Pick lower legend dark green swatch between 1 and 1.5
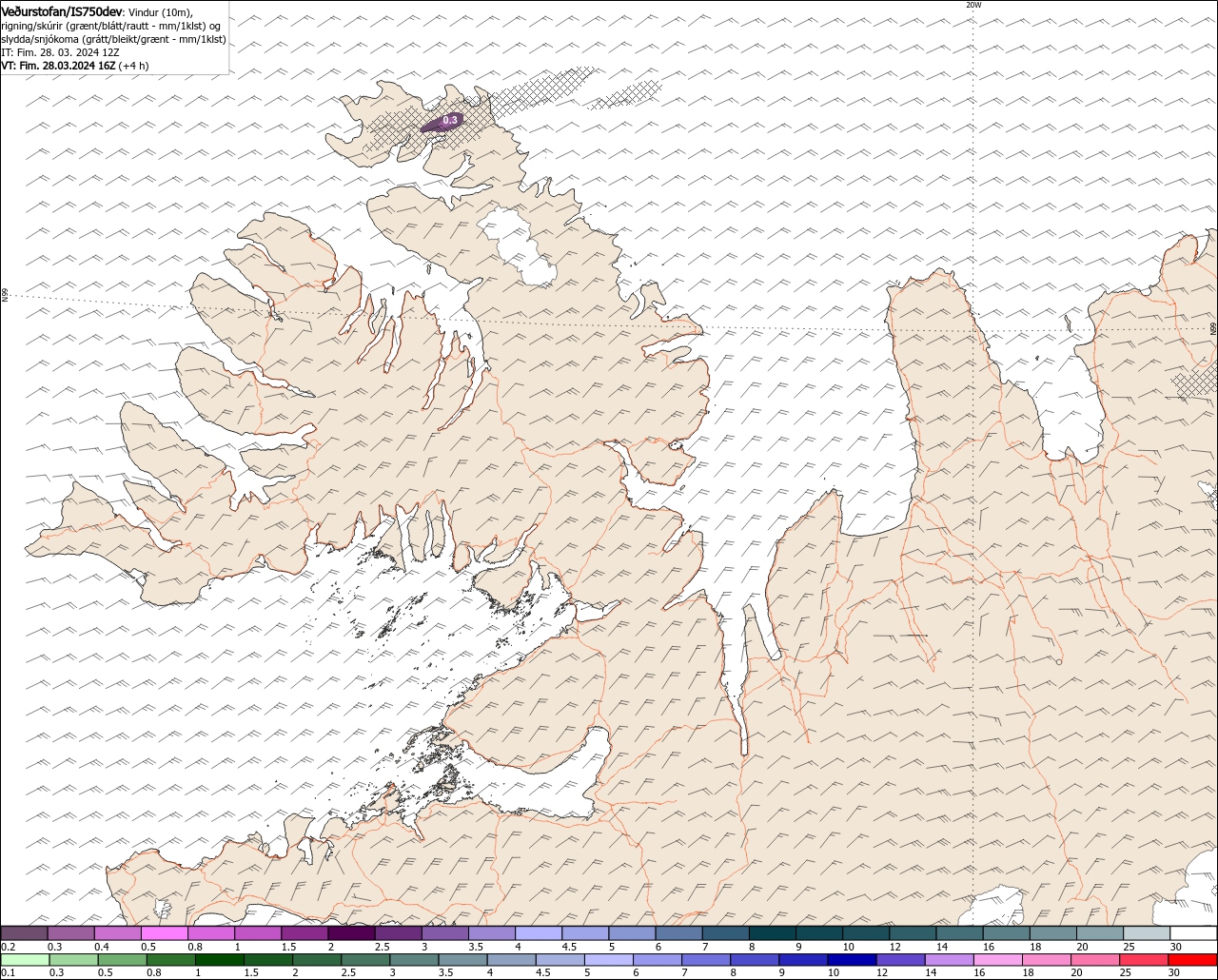Viewport: 1218px width, 980px height. click(x=219, y=960)
